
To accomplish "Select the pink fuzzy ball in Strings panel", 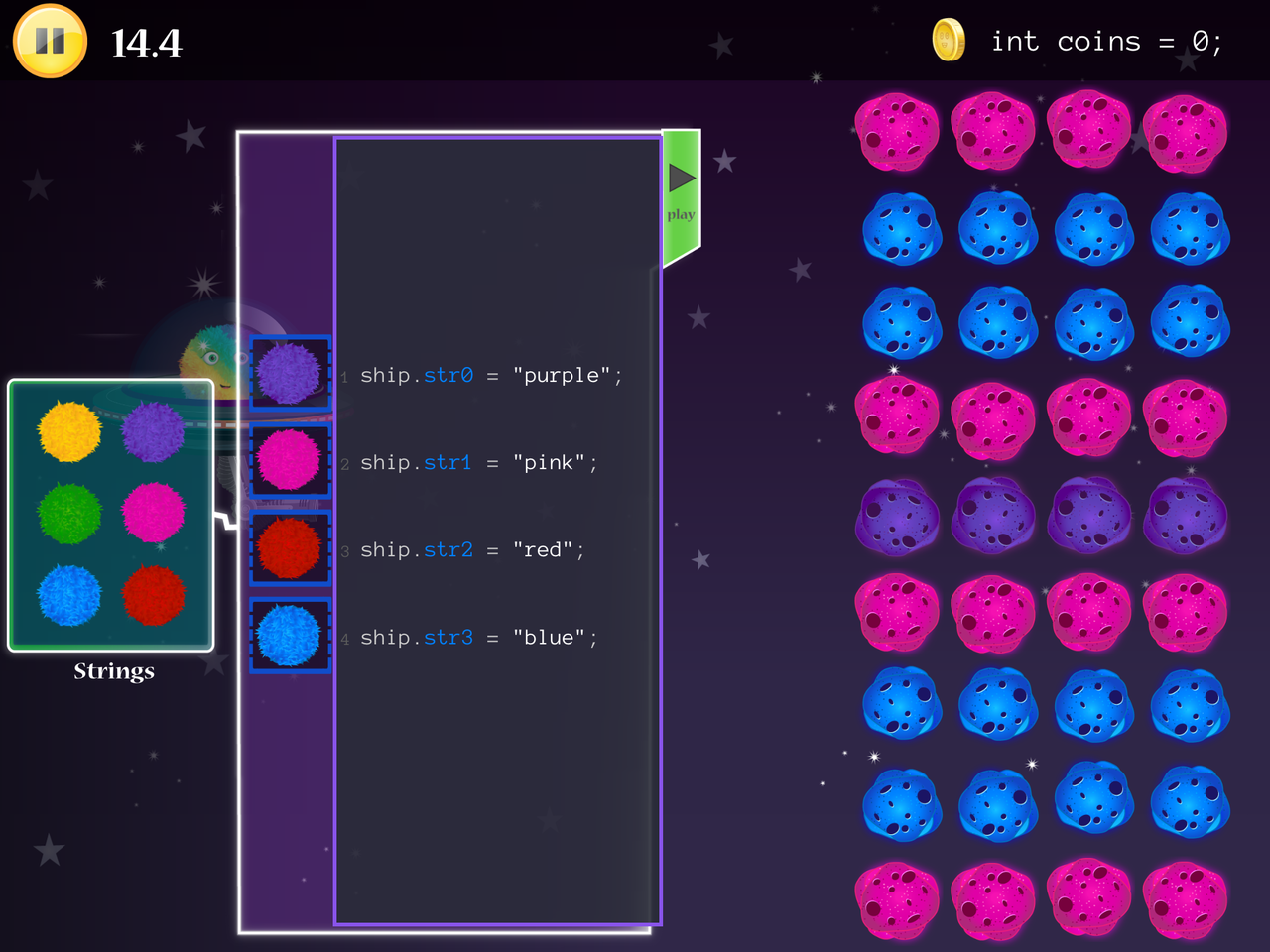I will click(x=154, y=513).
